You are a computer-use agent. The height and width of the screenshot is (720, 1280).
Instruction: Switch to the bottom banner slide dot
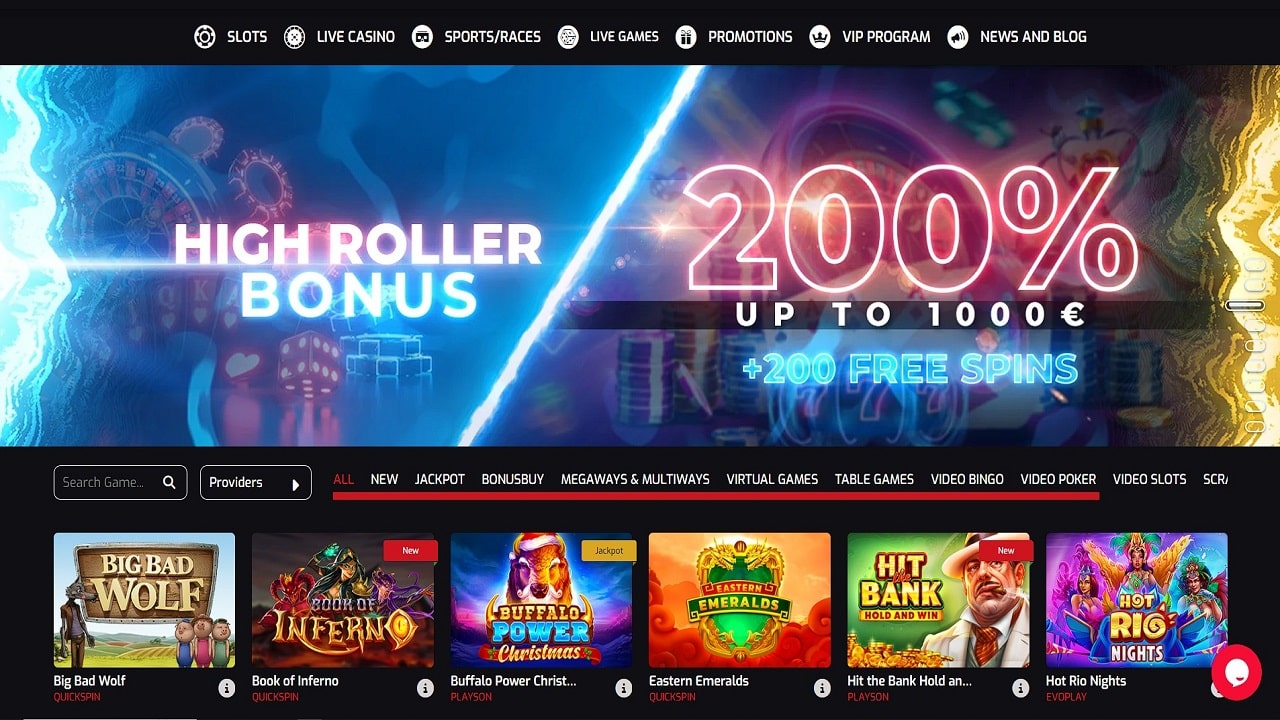click(1256, 425)
